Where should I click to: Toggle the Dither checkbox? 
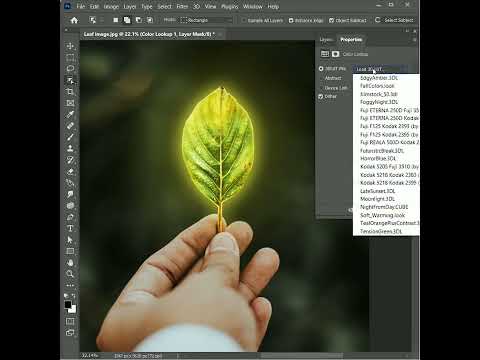pyautogui.click(x=321, y=96)
